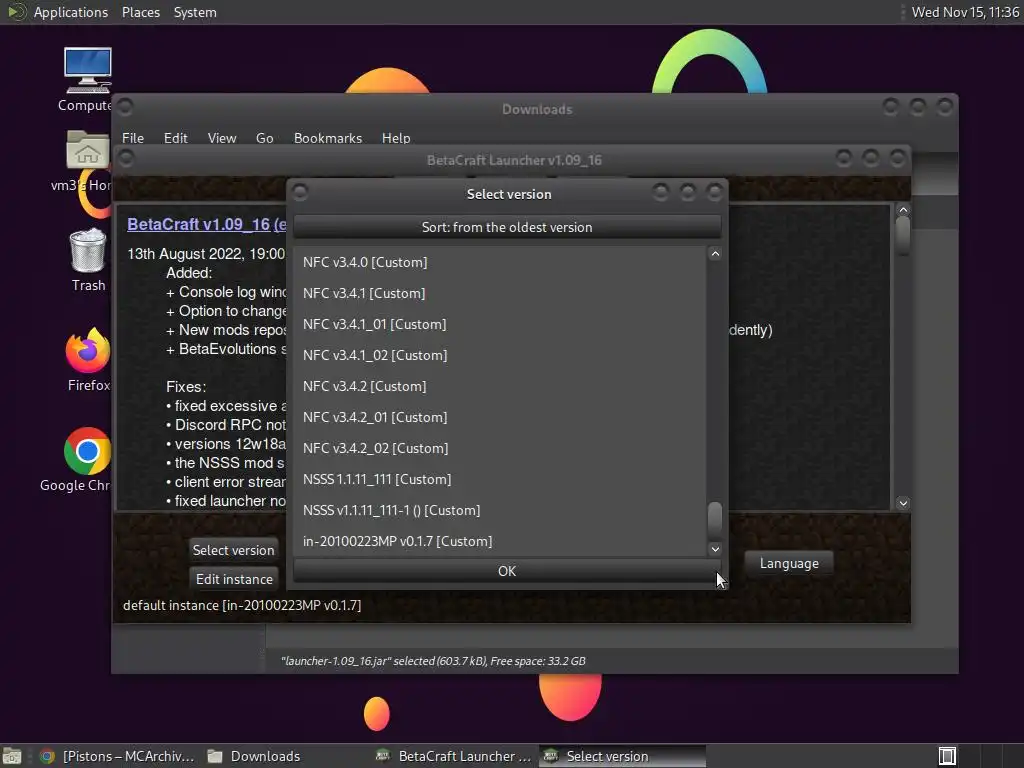Open the Places menu
The height and width of the screenshot is (768, 1024).
pos(140,12)
